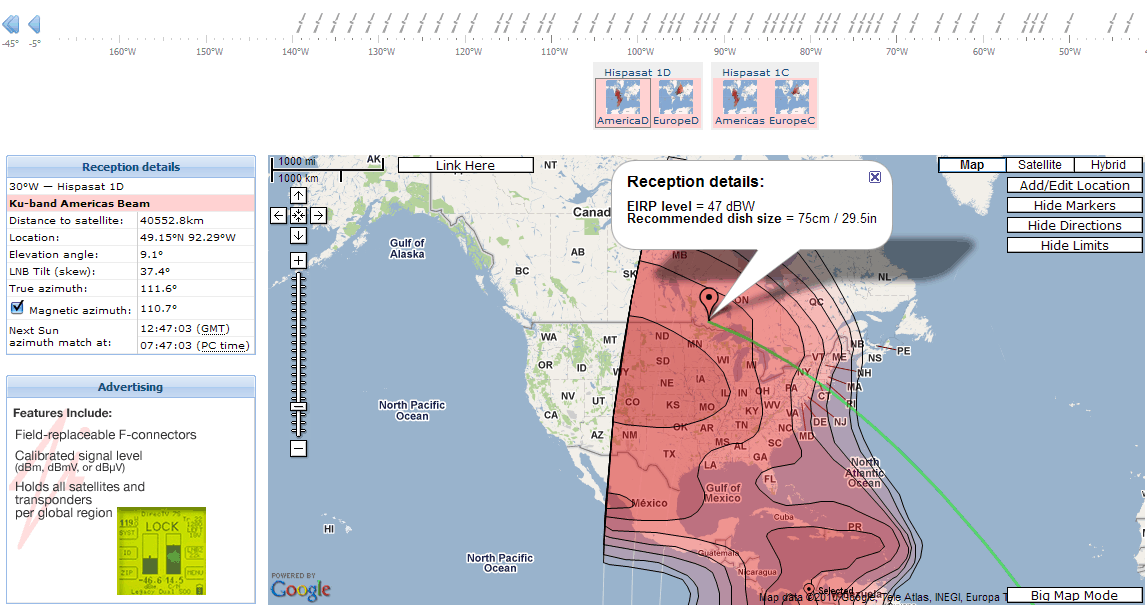
Task: Open Add/Edit Location
Action: tap(1075, 186)
